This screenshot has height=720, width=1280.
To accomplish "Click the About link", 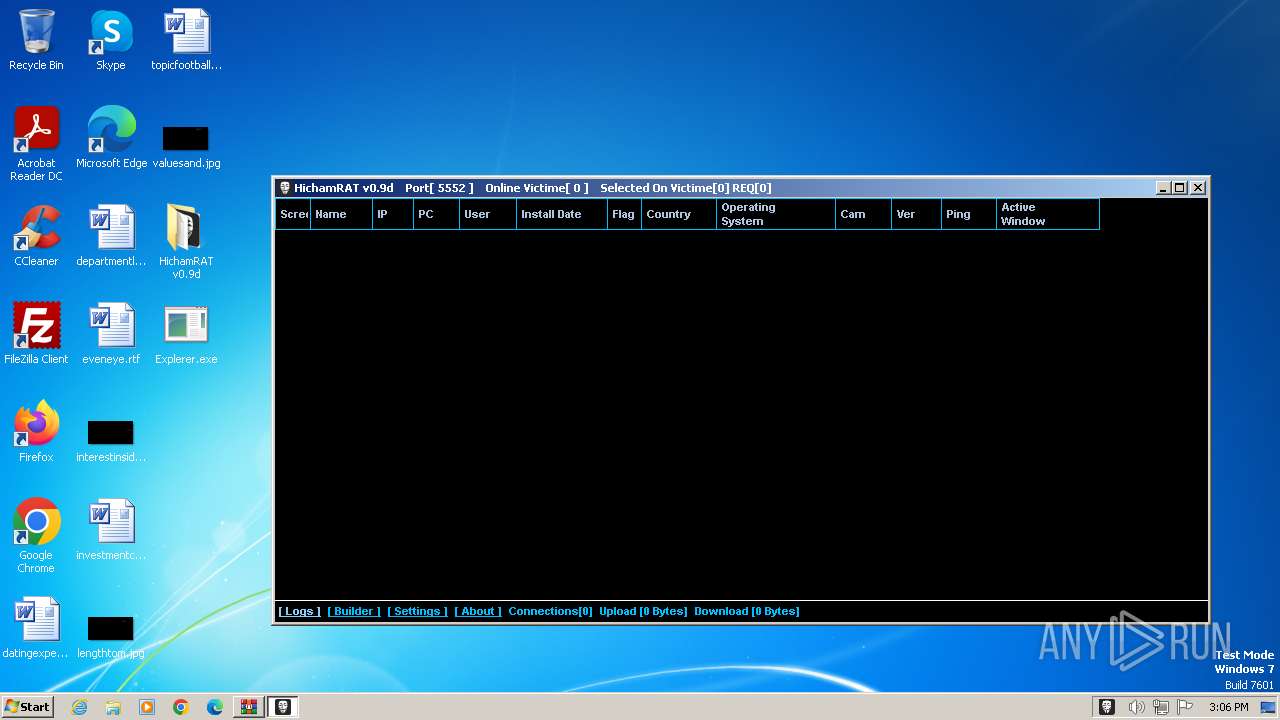I will tap(478, 611).
